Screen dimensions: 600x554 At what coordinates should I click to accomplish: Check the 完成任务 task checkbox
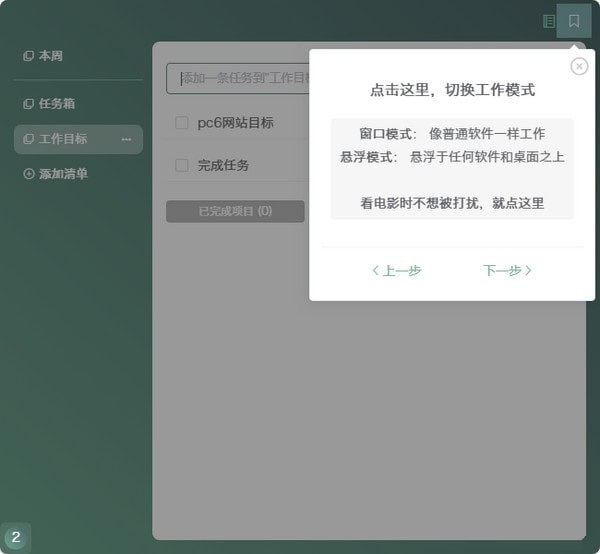pos(181,165)
